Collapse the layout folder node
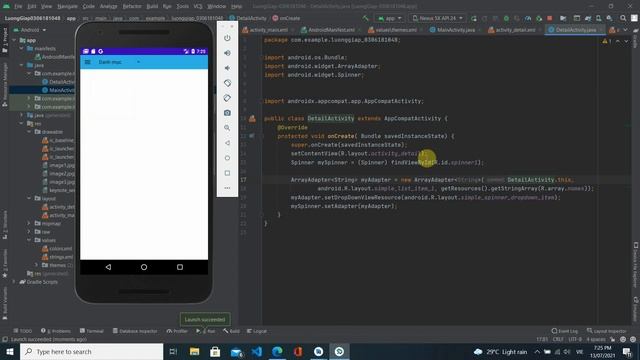 [x=29, y=198]
